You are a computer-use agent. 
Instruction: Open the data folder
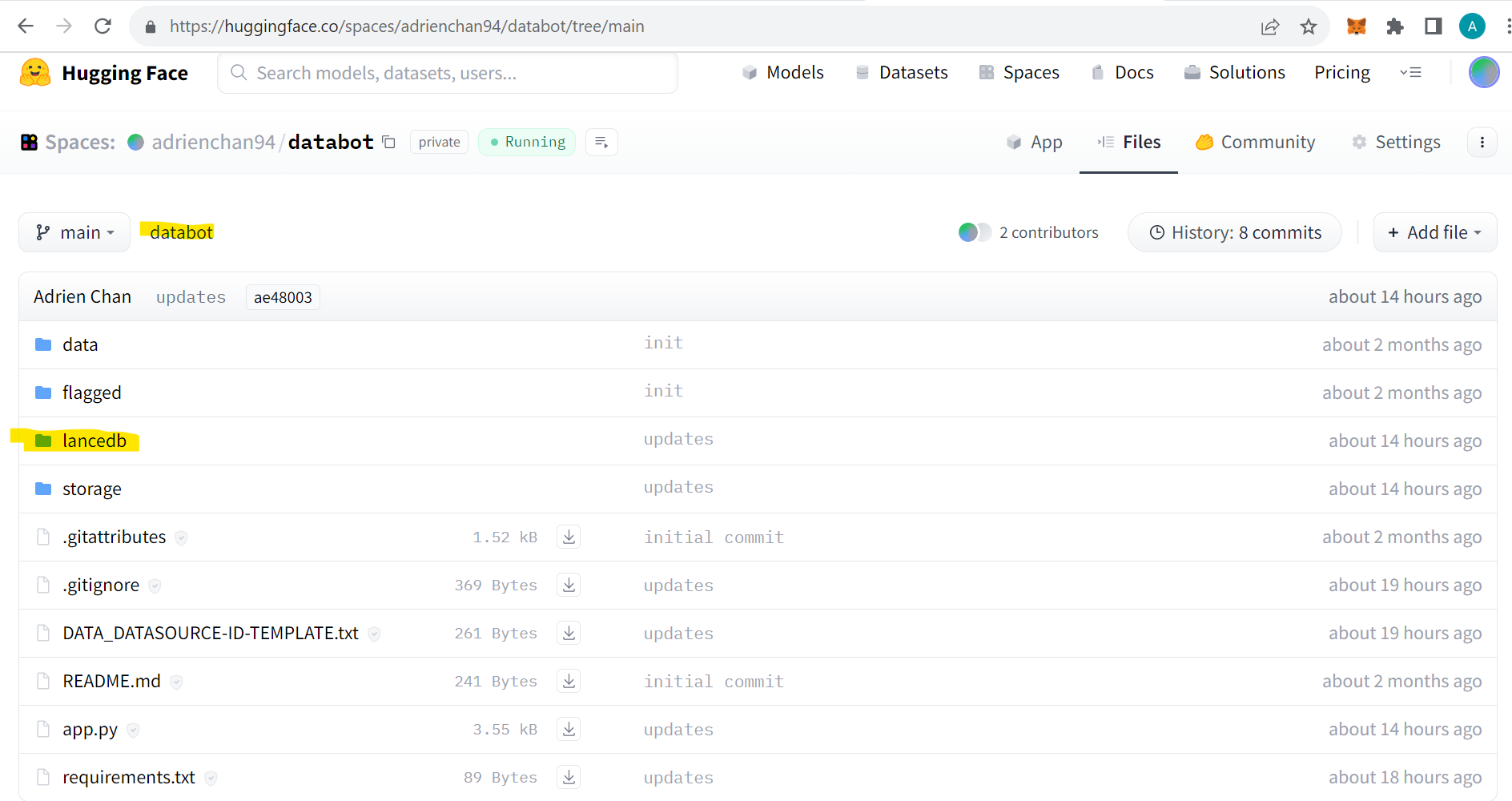click(80, 344)
